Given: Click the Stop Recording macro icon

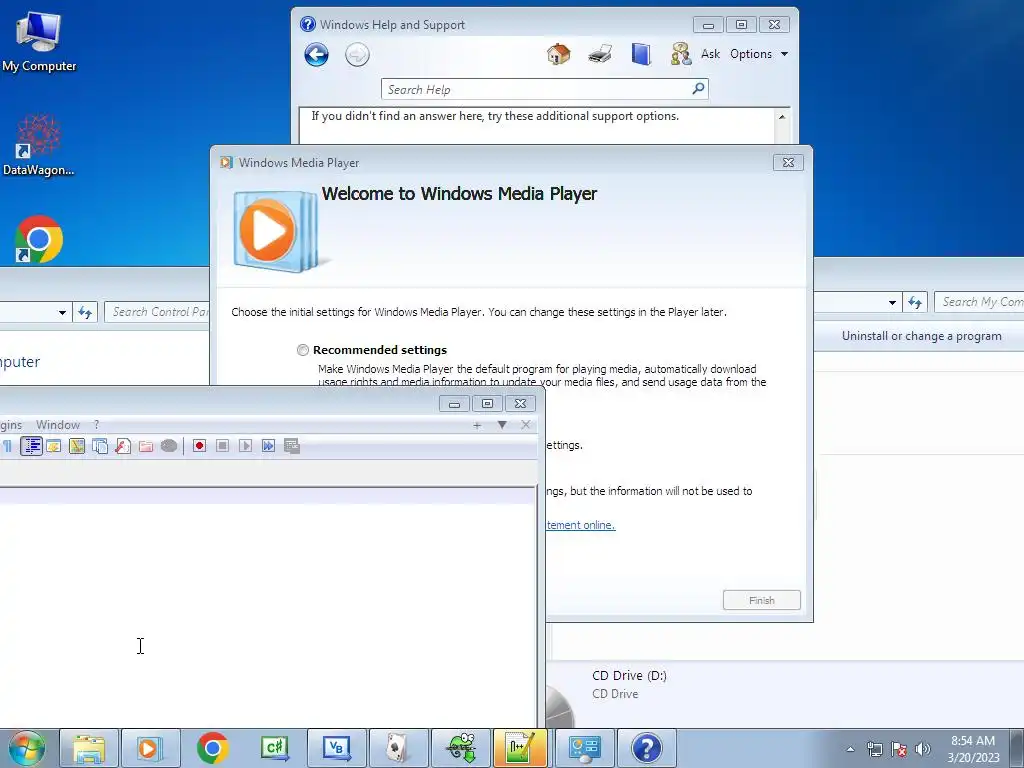Looking at the screenshot, I should (223, 446).
